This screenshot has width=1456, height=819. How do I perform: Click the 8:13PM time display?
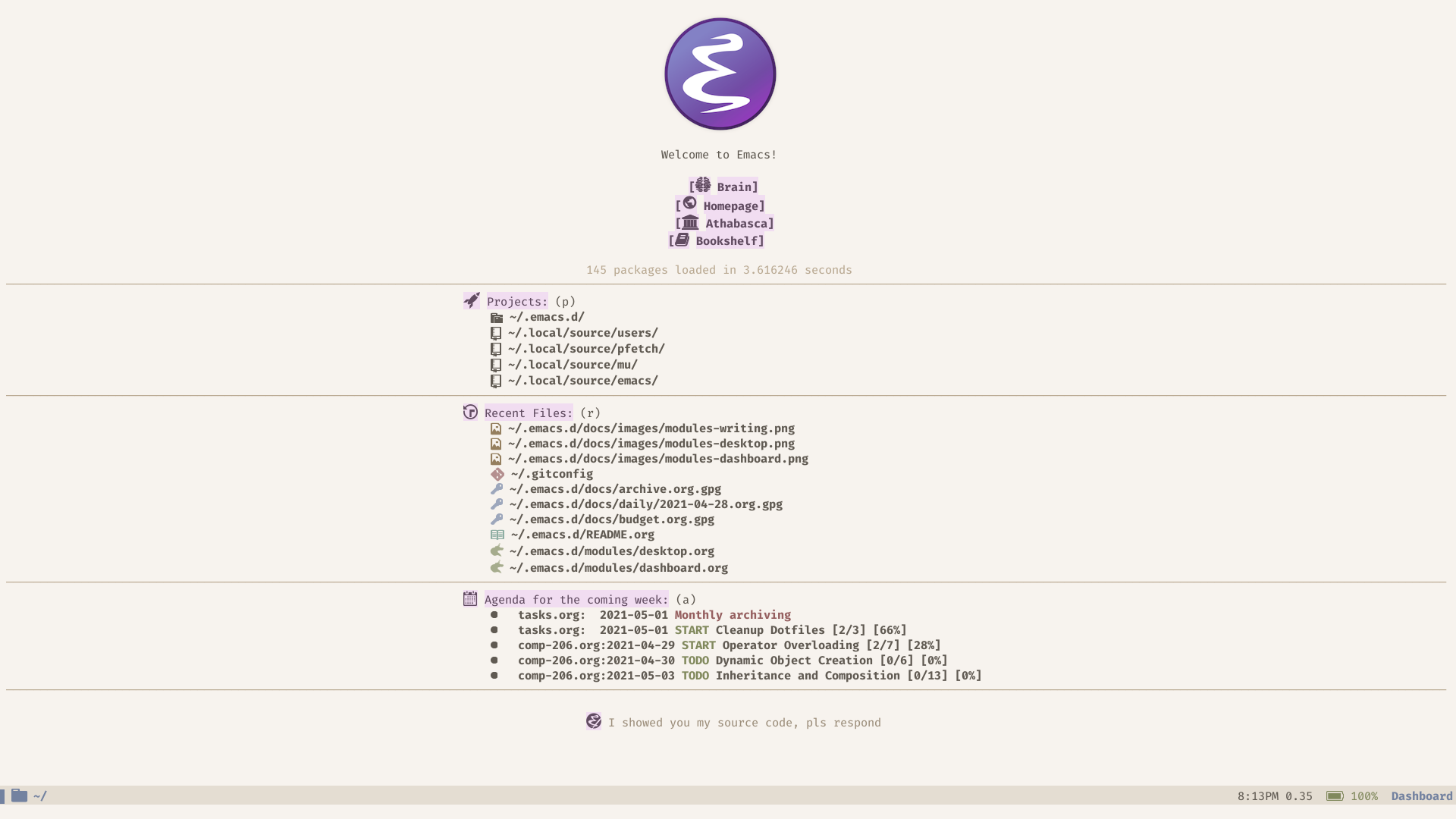pos(1258,796)
